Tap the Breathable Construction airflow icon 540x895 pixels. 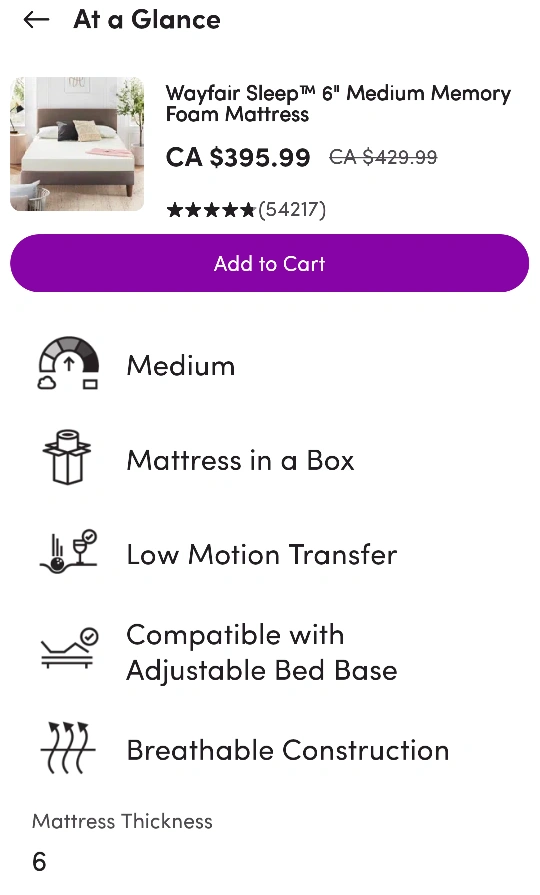[67, 748]
